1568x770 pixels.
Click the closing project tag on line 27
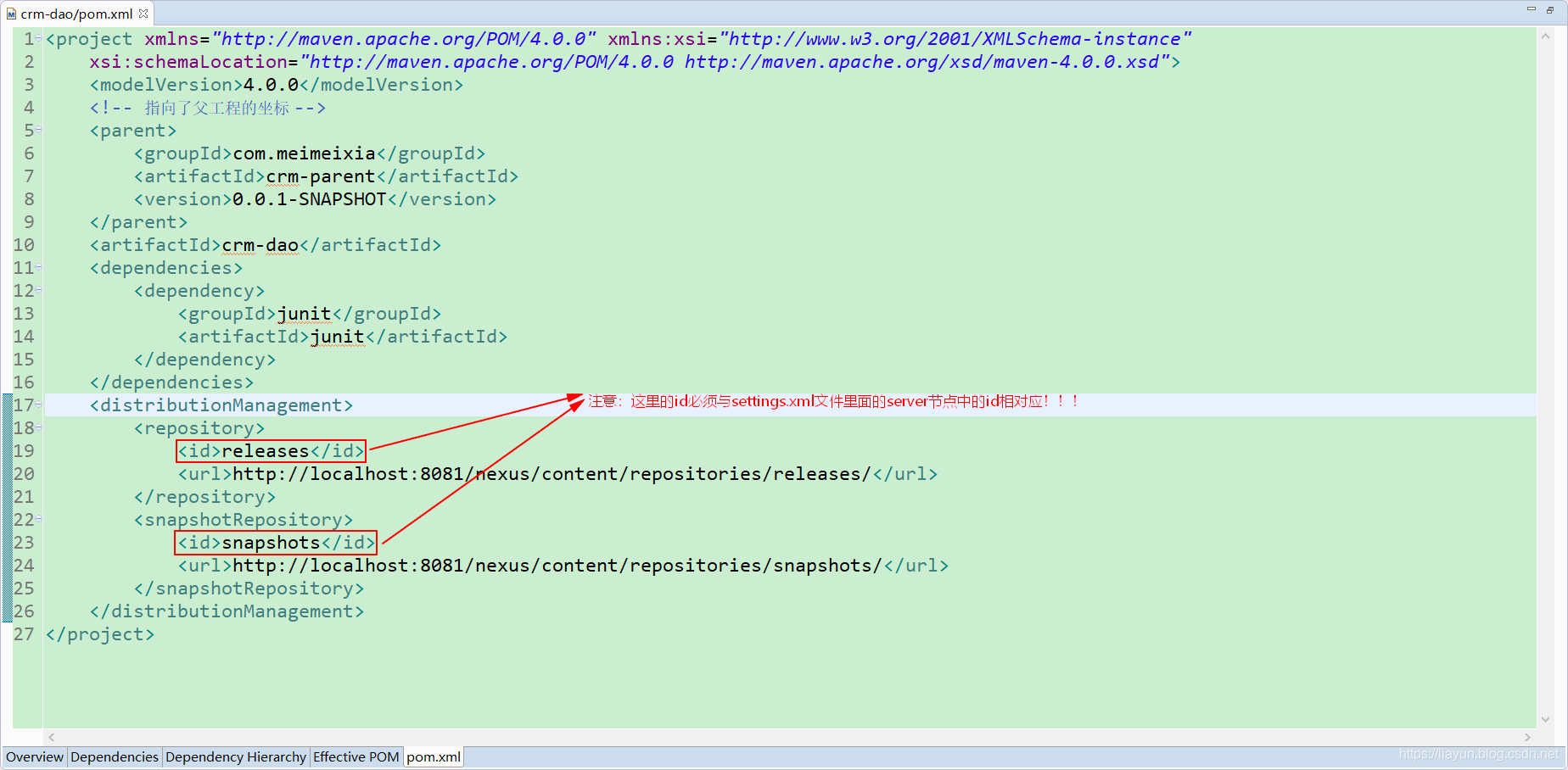pos(100,634)
